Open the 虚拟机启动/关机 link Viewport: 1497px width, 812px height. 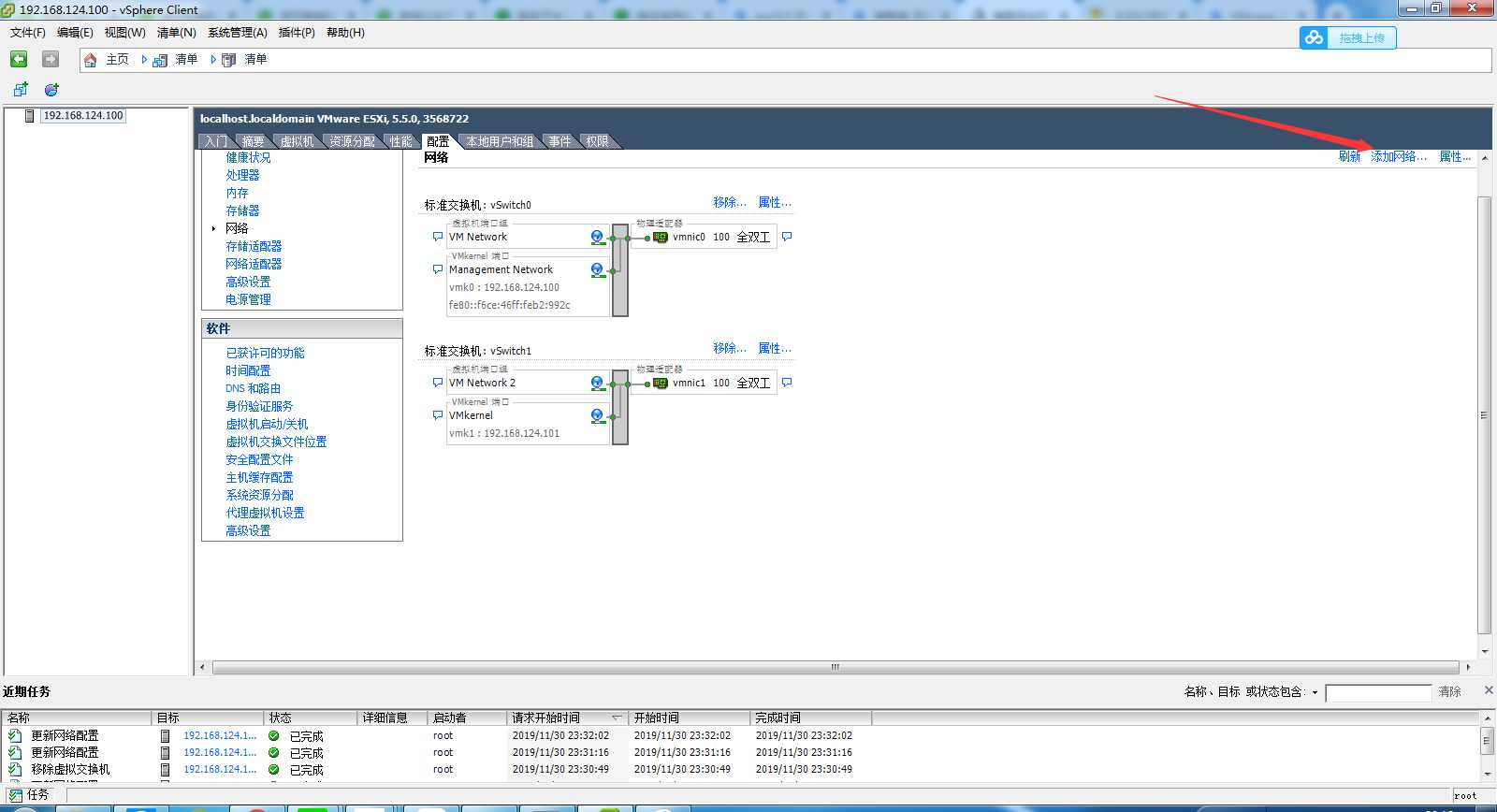pos(267,424)
